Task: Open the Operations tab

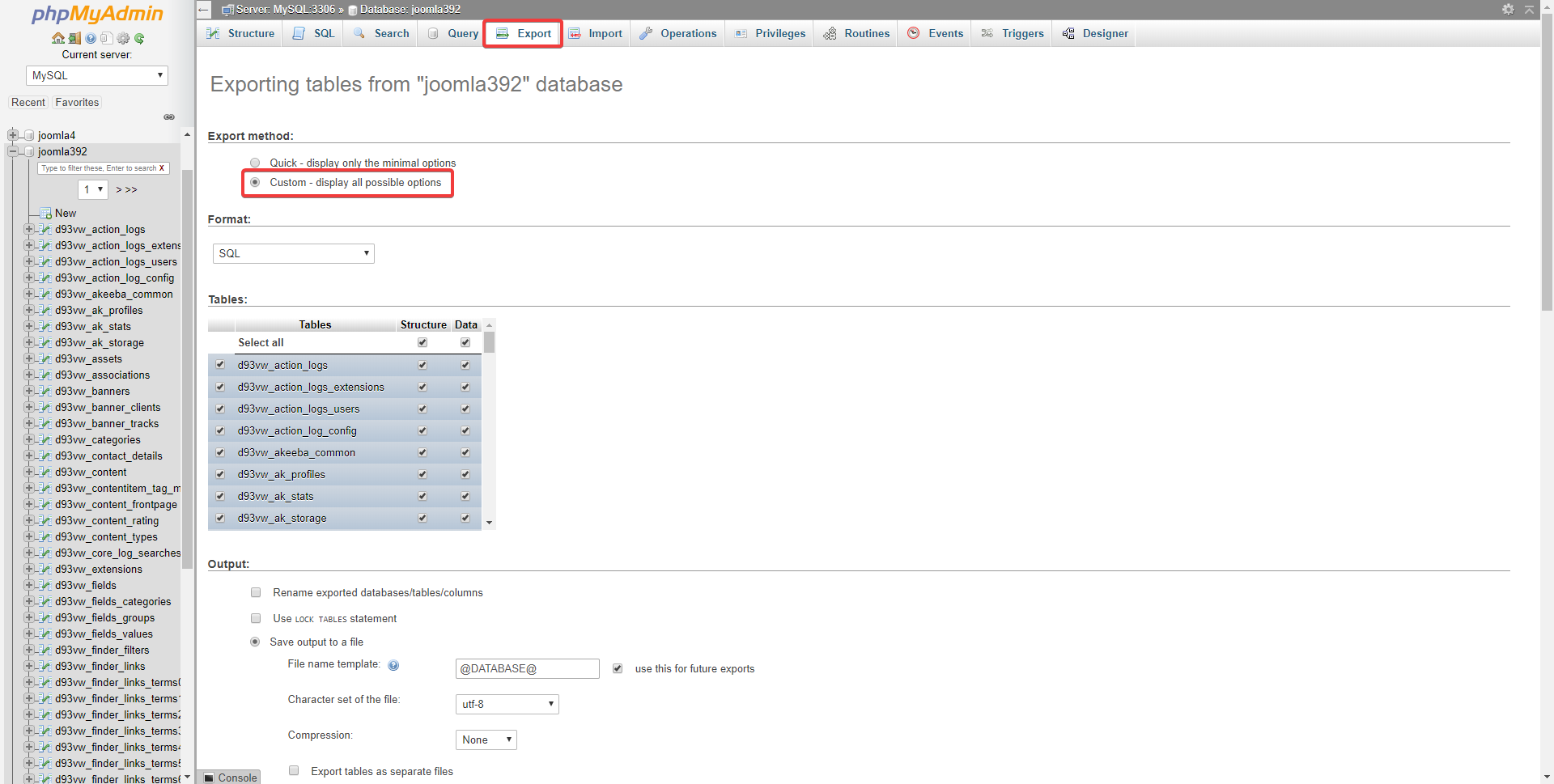Action: click(x=678, y=33)
